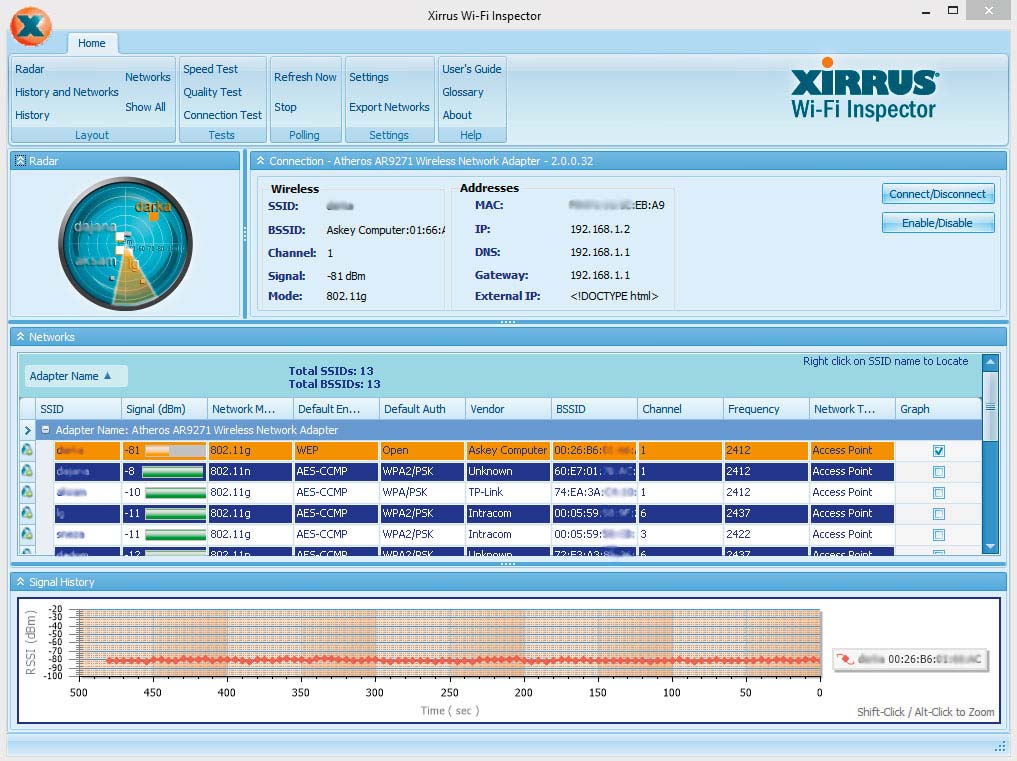
Task: Check the Graph checkbox for the 802.11n row
Action: point(939,472)
